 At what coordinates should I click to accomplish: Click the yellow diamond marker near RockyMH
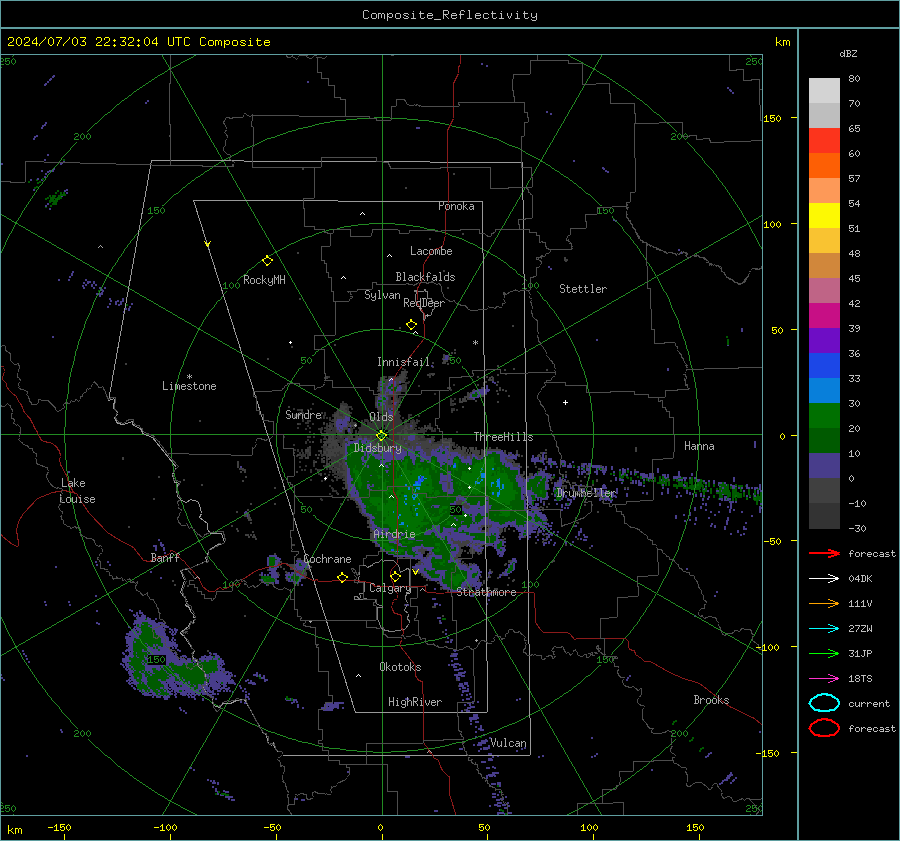pyautogui.click(x=267, y=261)
